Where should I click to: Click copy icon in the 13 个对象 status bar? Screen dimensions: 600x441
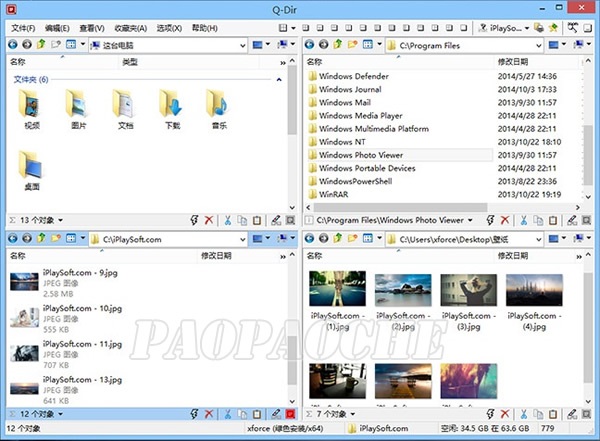242,220
